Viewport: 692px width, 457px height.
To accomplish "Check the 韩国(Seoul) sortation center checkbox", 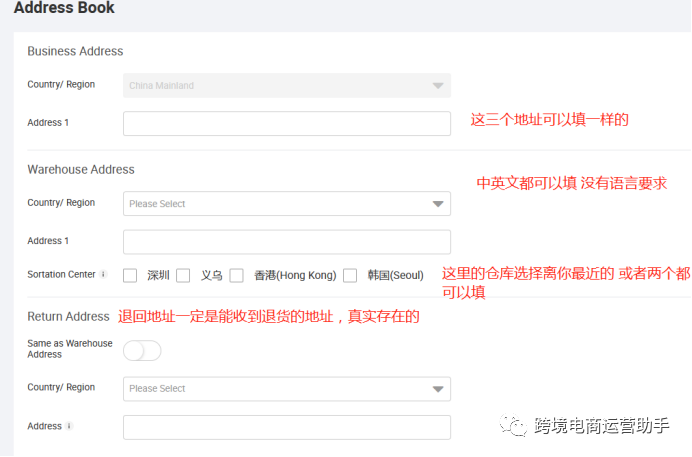I will (x=350, y=276).
